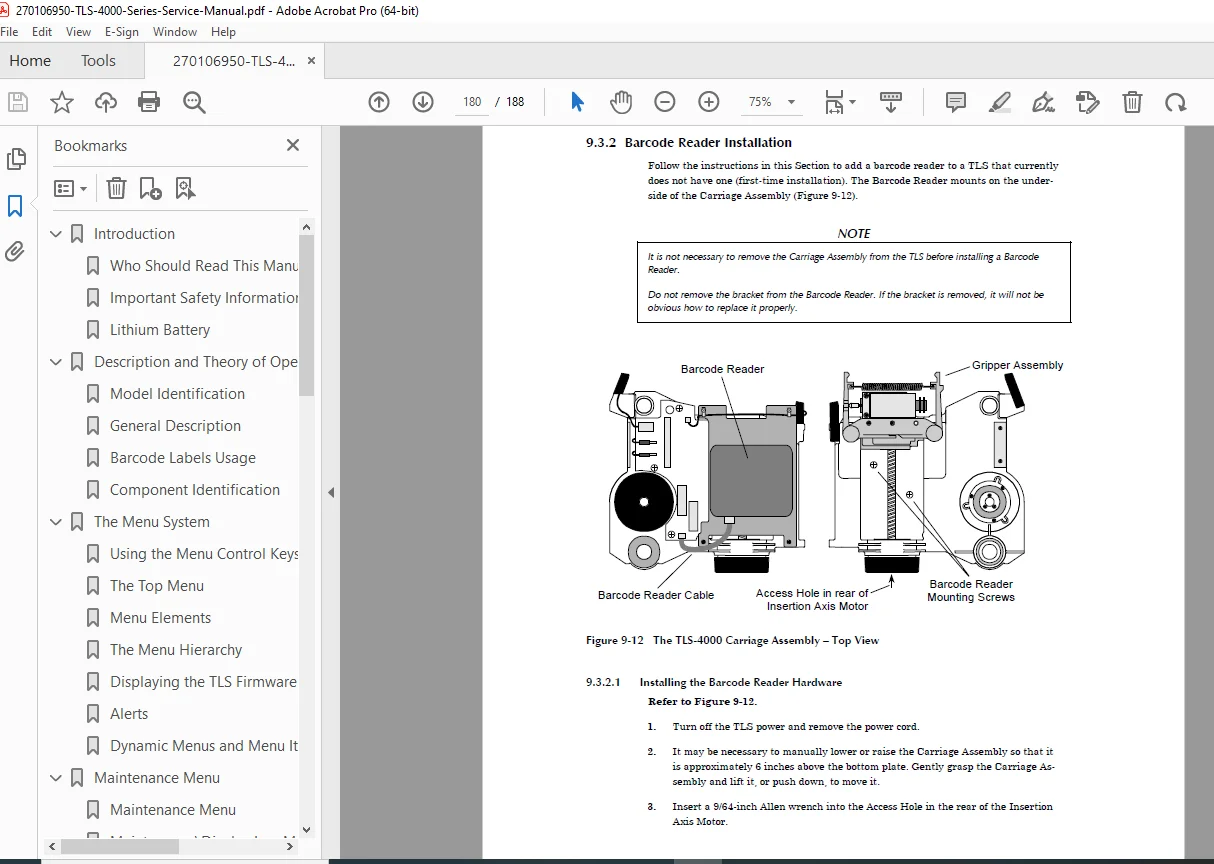Switch to the Home tab
This screenshot has height=864, width=1214.
pos(30,61)
